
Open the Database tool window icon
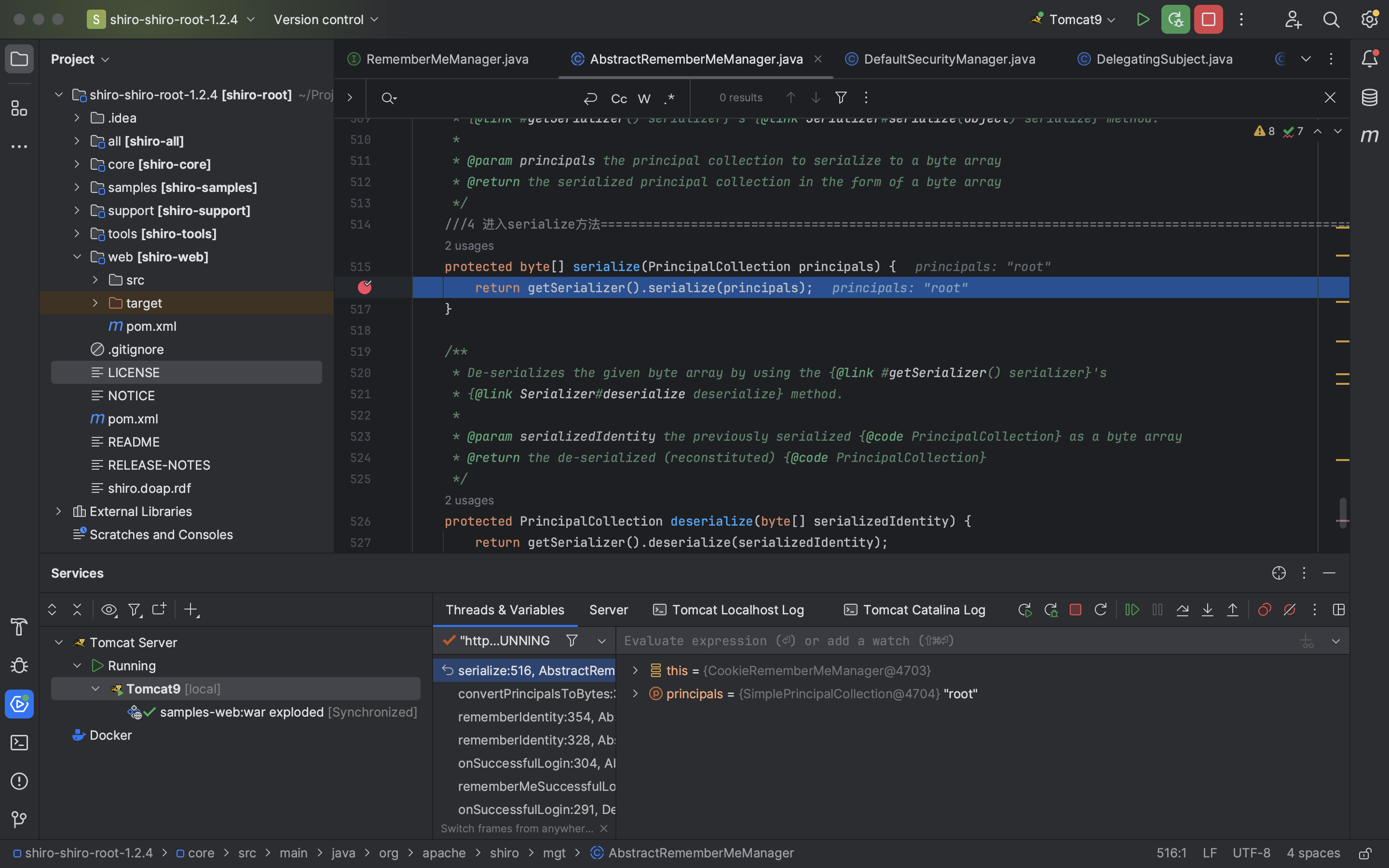pyautogui.click(x=1370, y=97)
